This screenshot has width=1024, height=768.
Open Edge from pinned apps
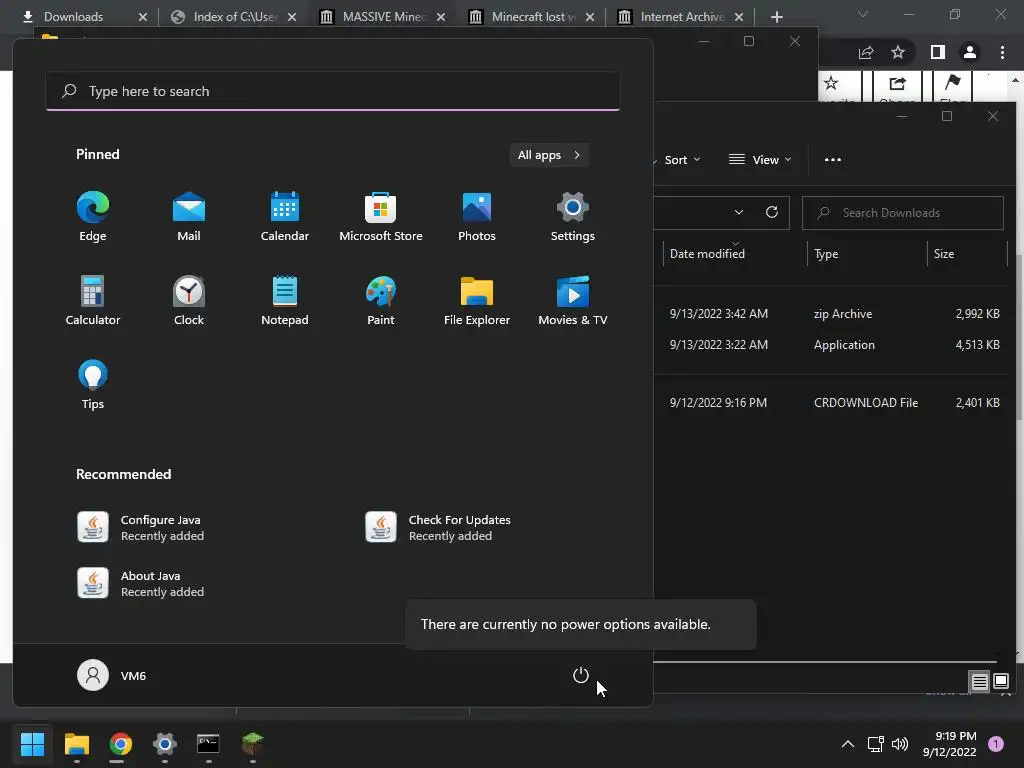coord(93,217)
